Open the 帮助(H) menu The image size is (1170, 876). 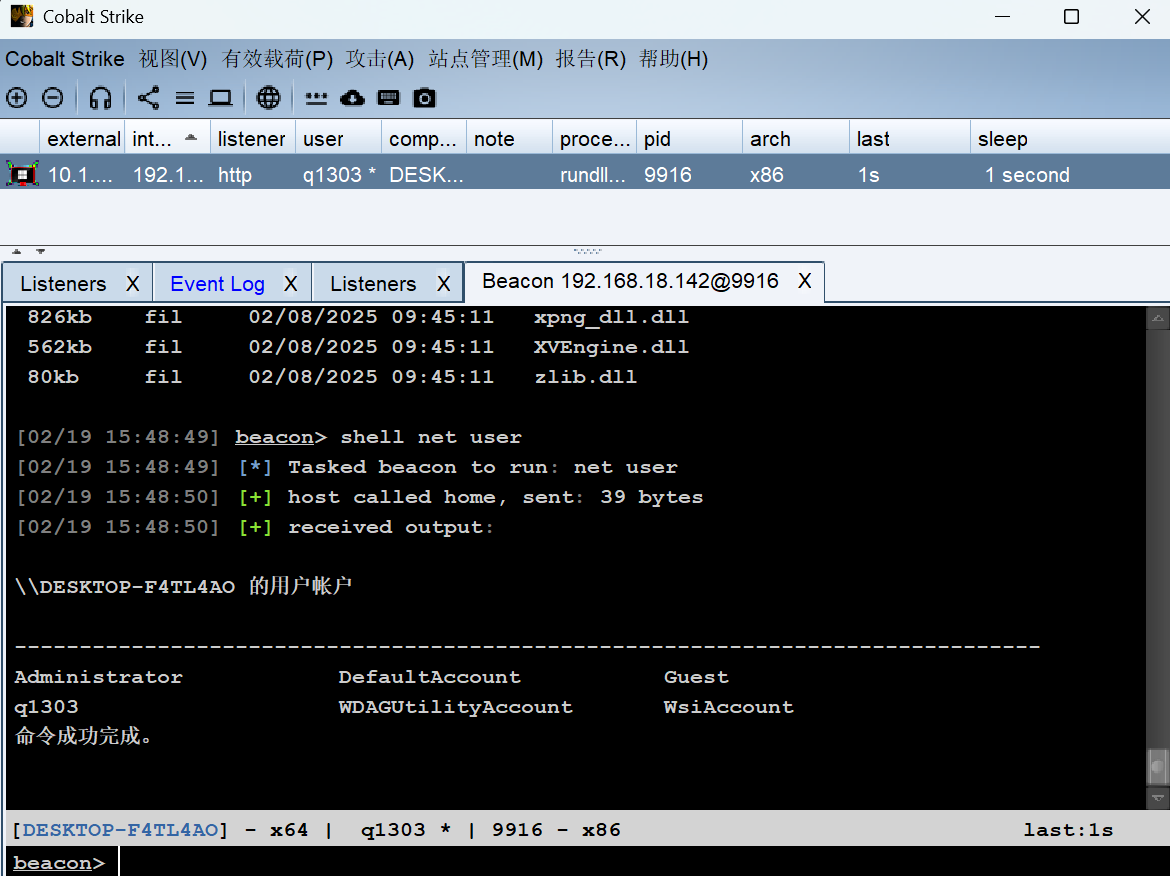click(x=674, y=59)
